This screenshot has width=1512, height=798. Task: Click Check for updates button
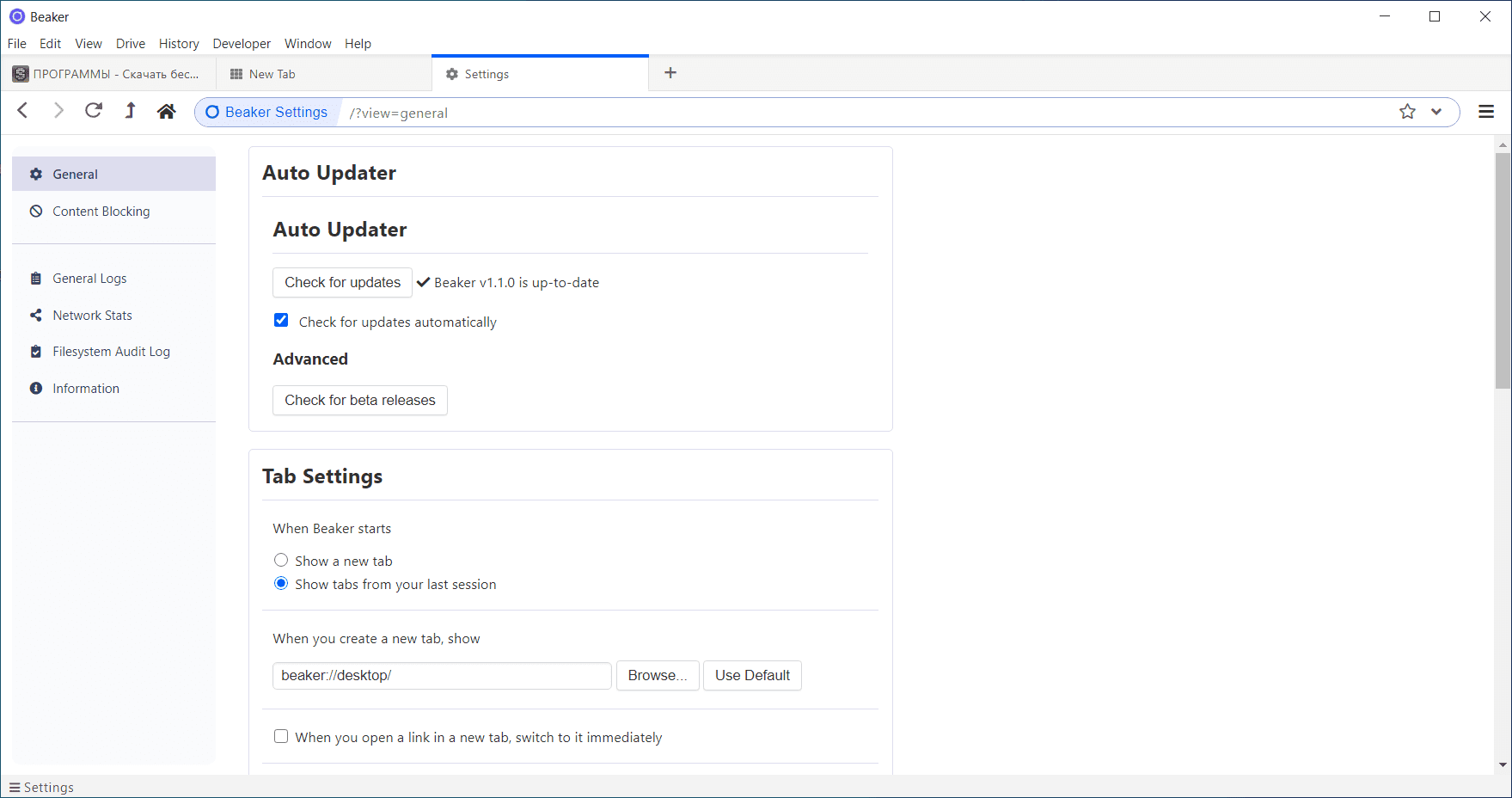(342, 283)
